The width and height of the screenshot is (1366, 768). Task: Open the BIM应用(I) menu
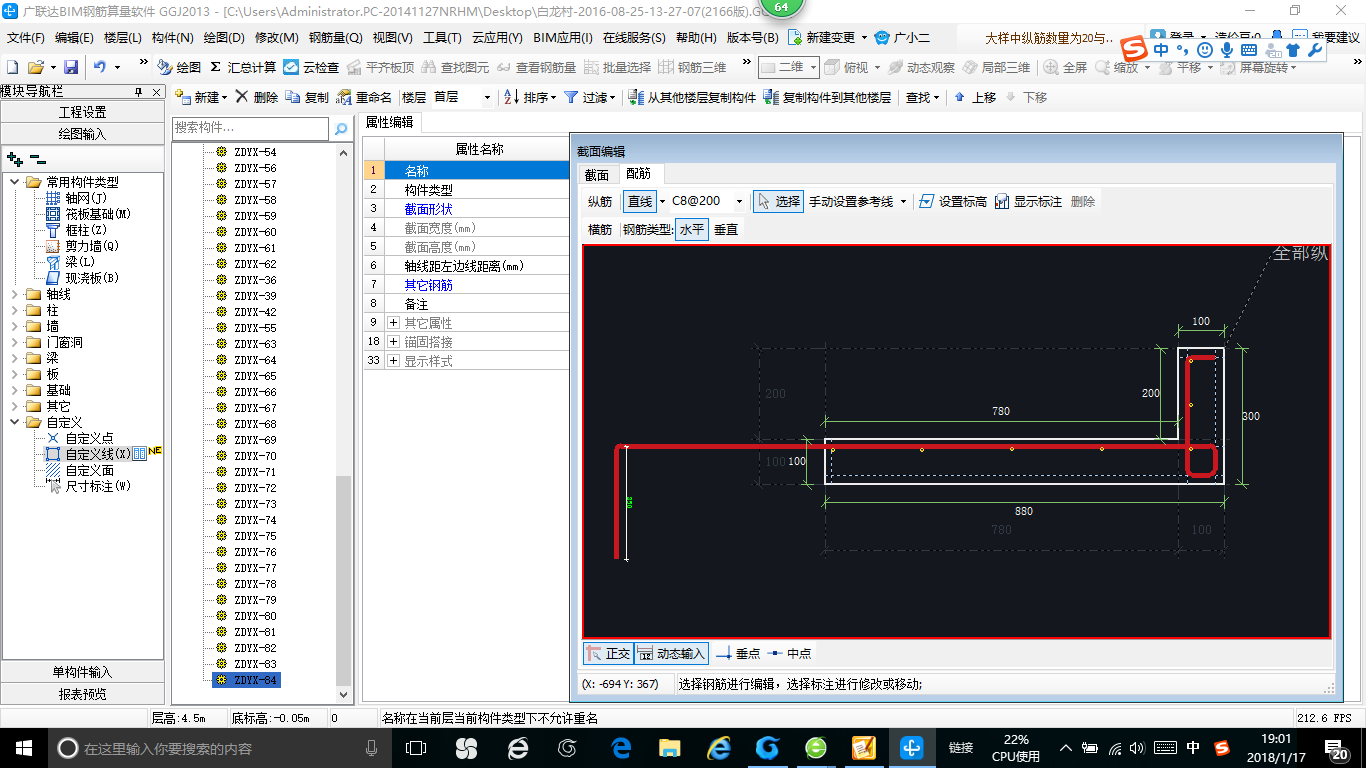point(563,38)
